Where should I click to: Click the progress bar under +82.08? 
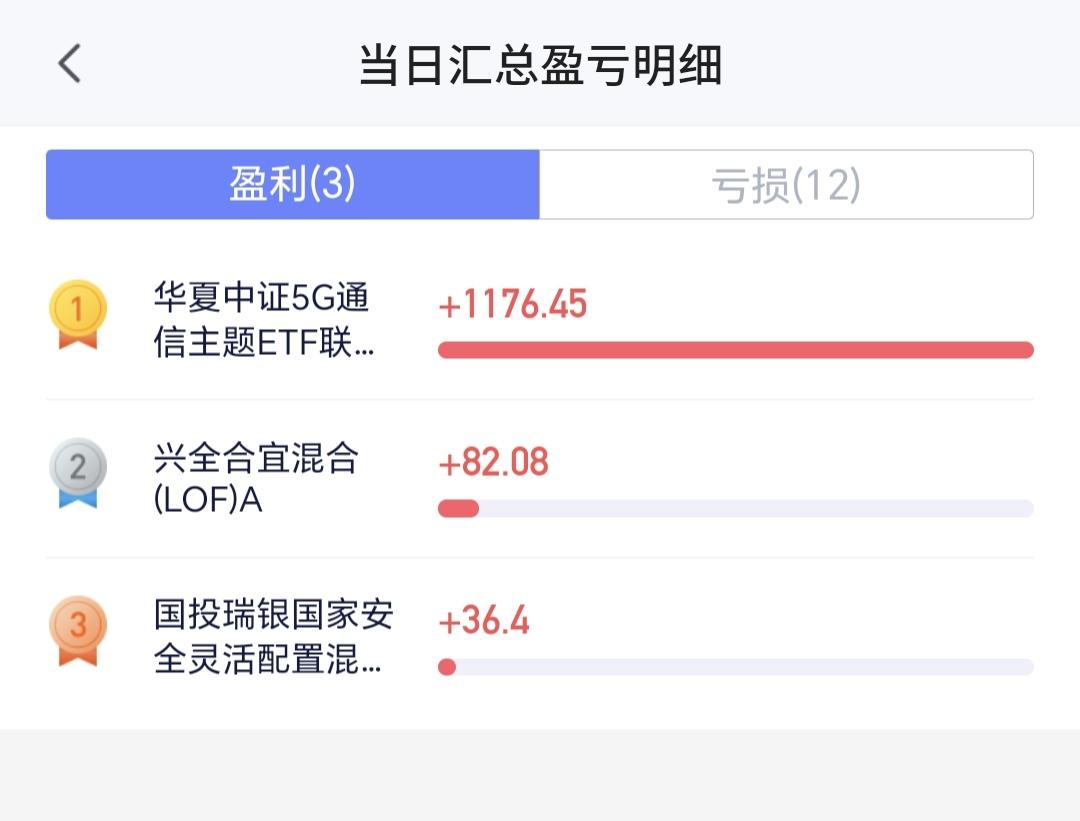click(735, 508)
